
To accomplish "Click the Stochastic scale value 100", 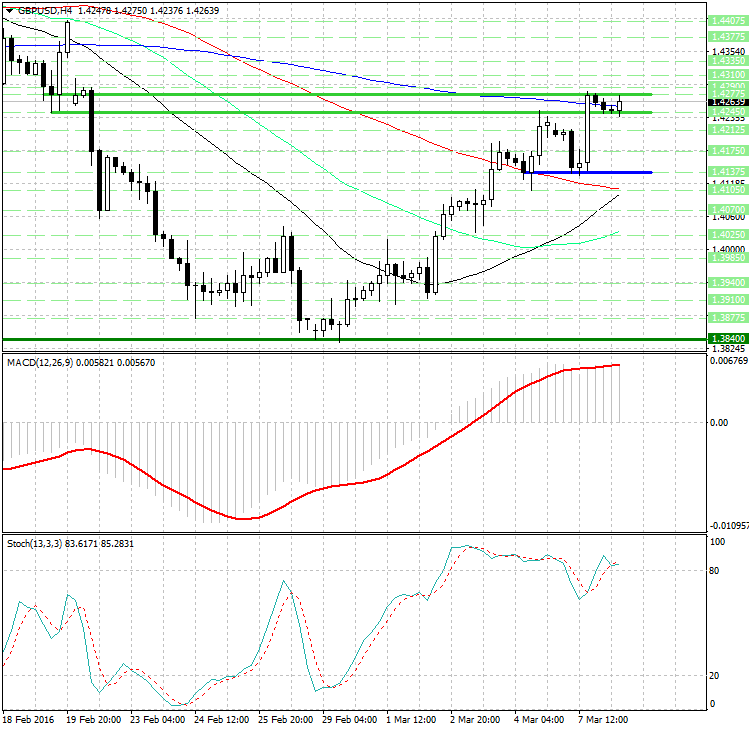I will pyautogui.click(x=718, y=542).
